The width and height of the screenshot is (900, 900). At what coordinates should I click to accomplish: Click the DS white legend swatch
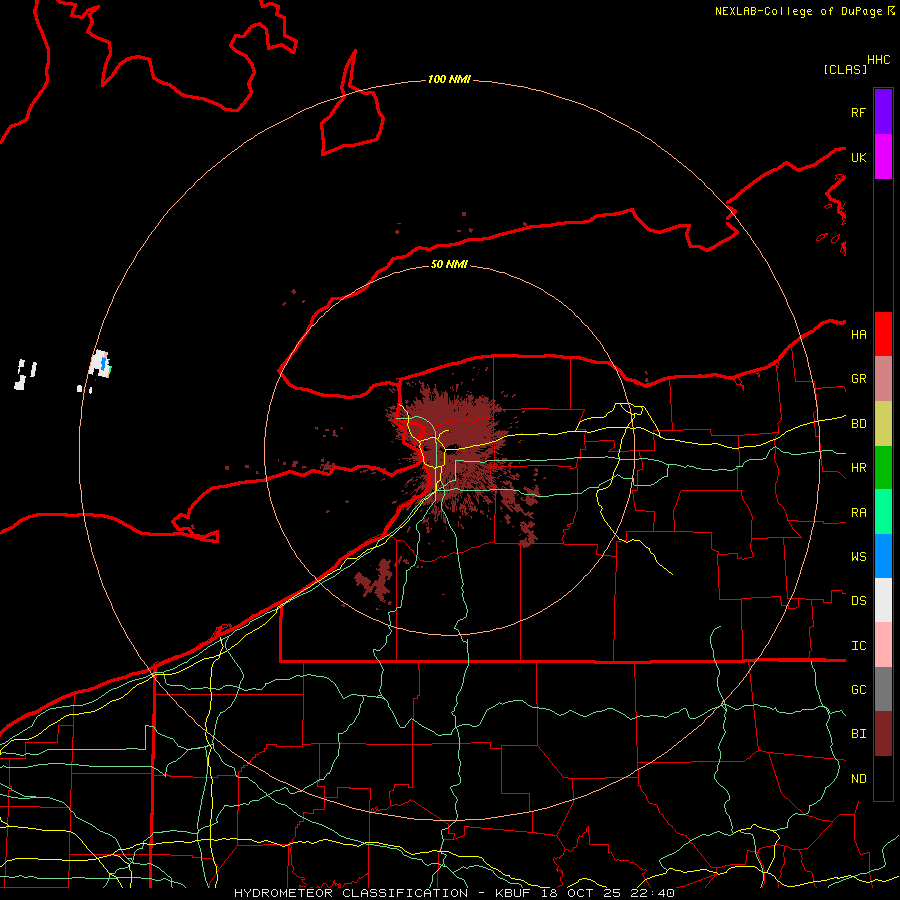(883, 600)
